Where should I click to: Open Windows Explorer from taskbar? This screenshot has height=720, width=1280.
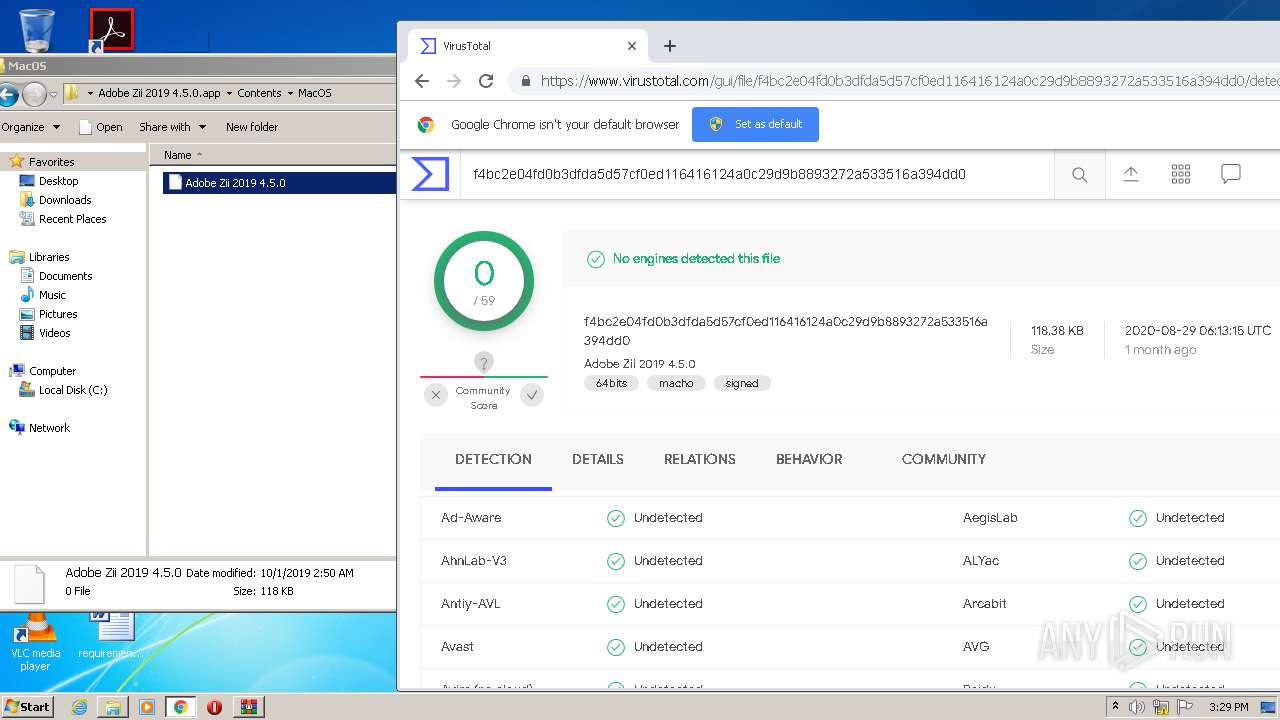(113, 707)
